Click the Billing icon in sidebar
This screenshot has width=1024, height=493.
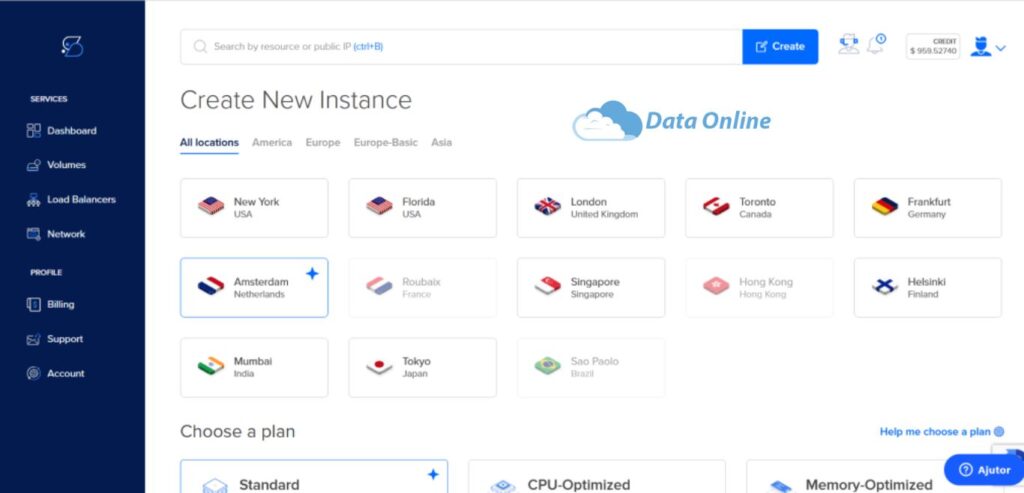(x=33, y=304)
